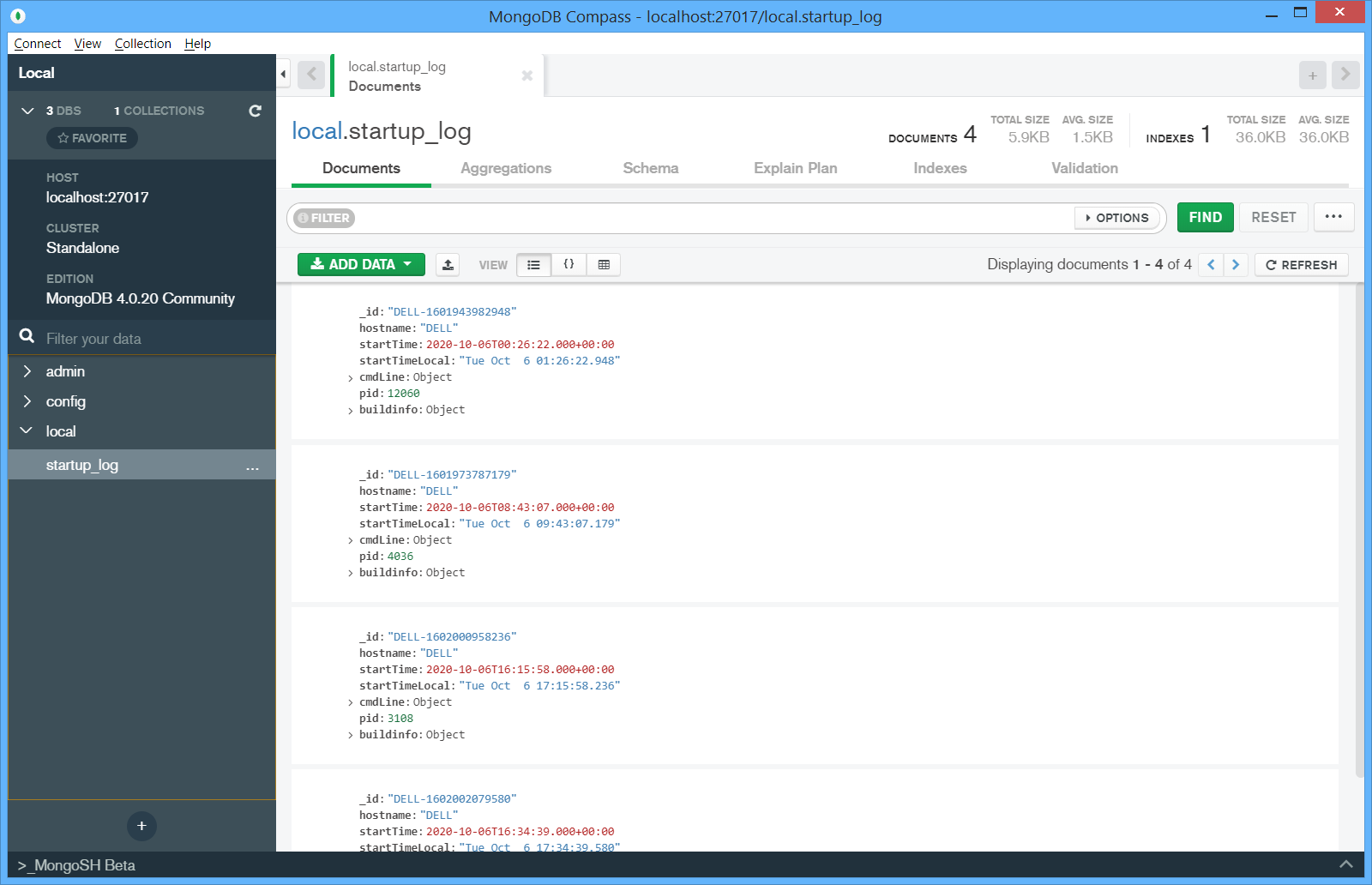Focus the 'Filter your data' field
Screen dimensions: 1372x885
[154, 339]
